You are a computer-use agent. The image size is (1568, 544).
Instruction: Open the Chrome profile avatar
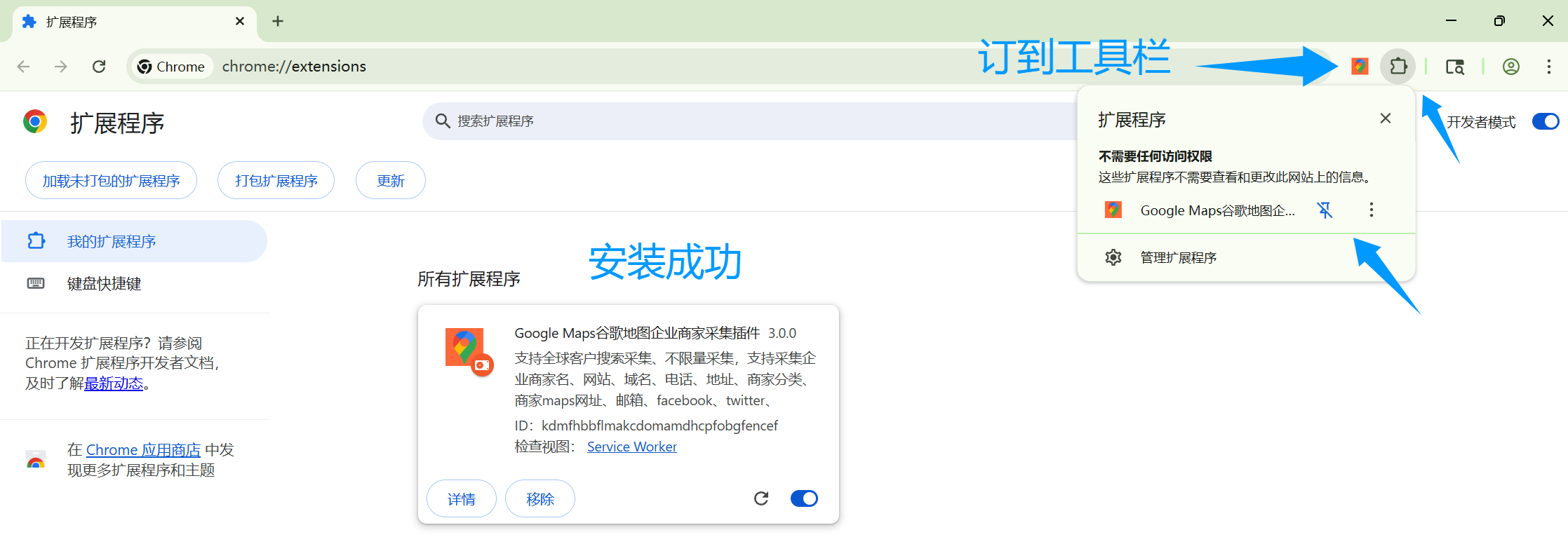pos(1511,67)
